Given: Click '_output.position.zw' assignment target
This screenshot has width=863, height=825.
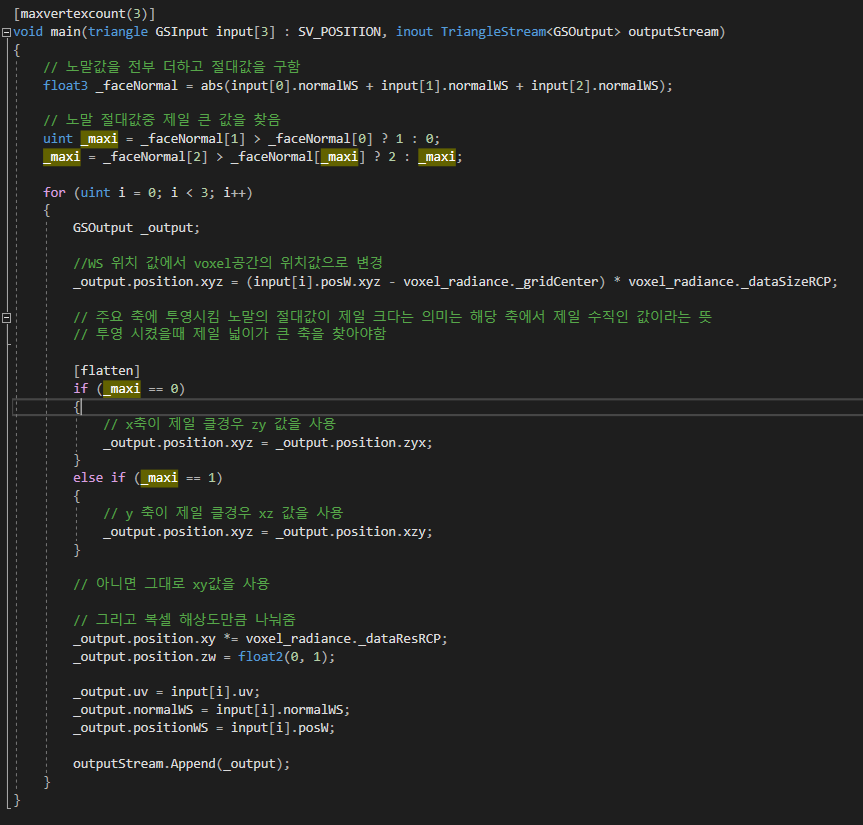Looking at the screenshot, I should [x=144, y=657].
